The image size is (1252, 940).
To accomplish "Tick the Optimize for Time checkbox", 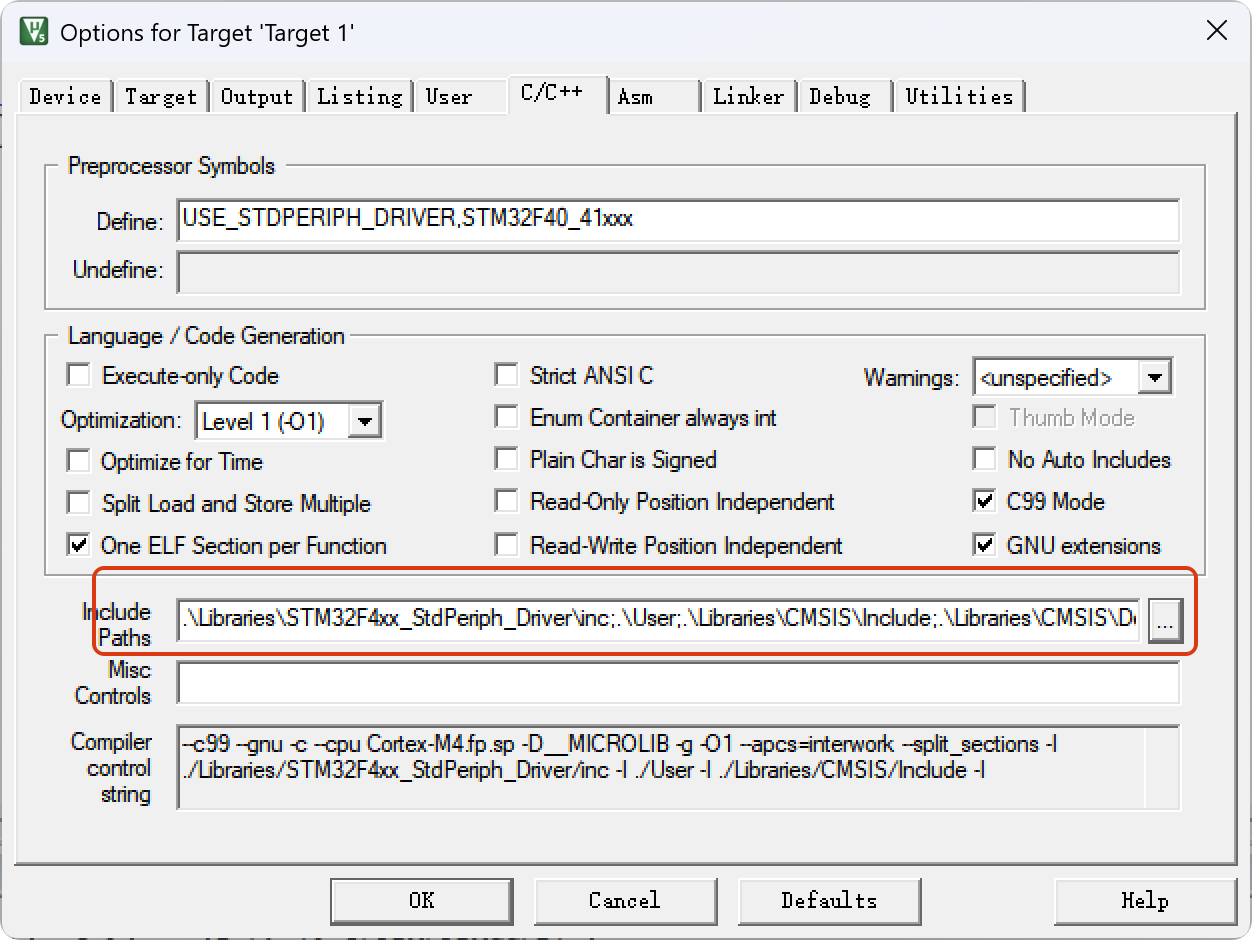I will pos(78,462).
